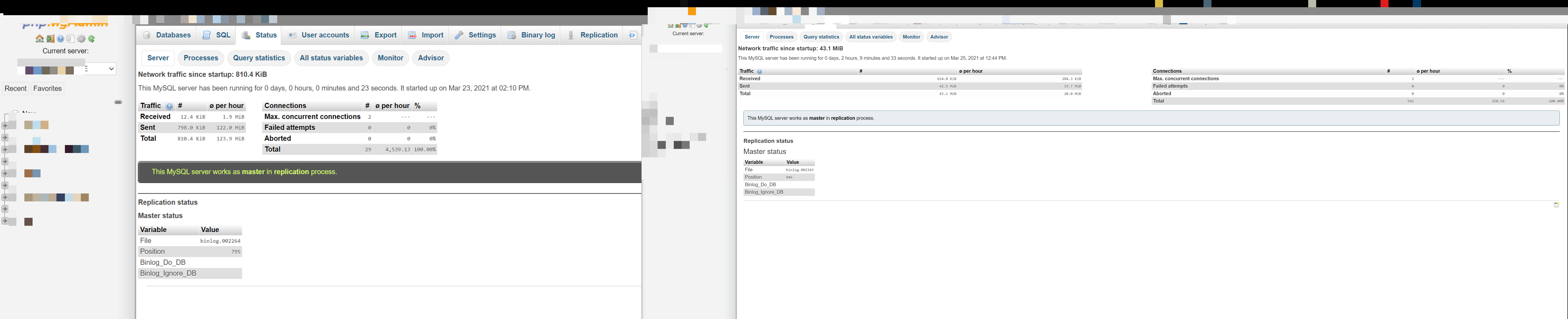
Task: Click Position value 795 in left window
Action: coord(236,252)
